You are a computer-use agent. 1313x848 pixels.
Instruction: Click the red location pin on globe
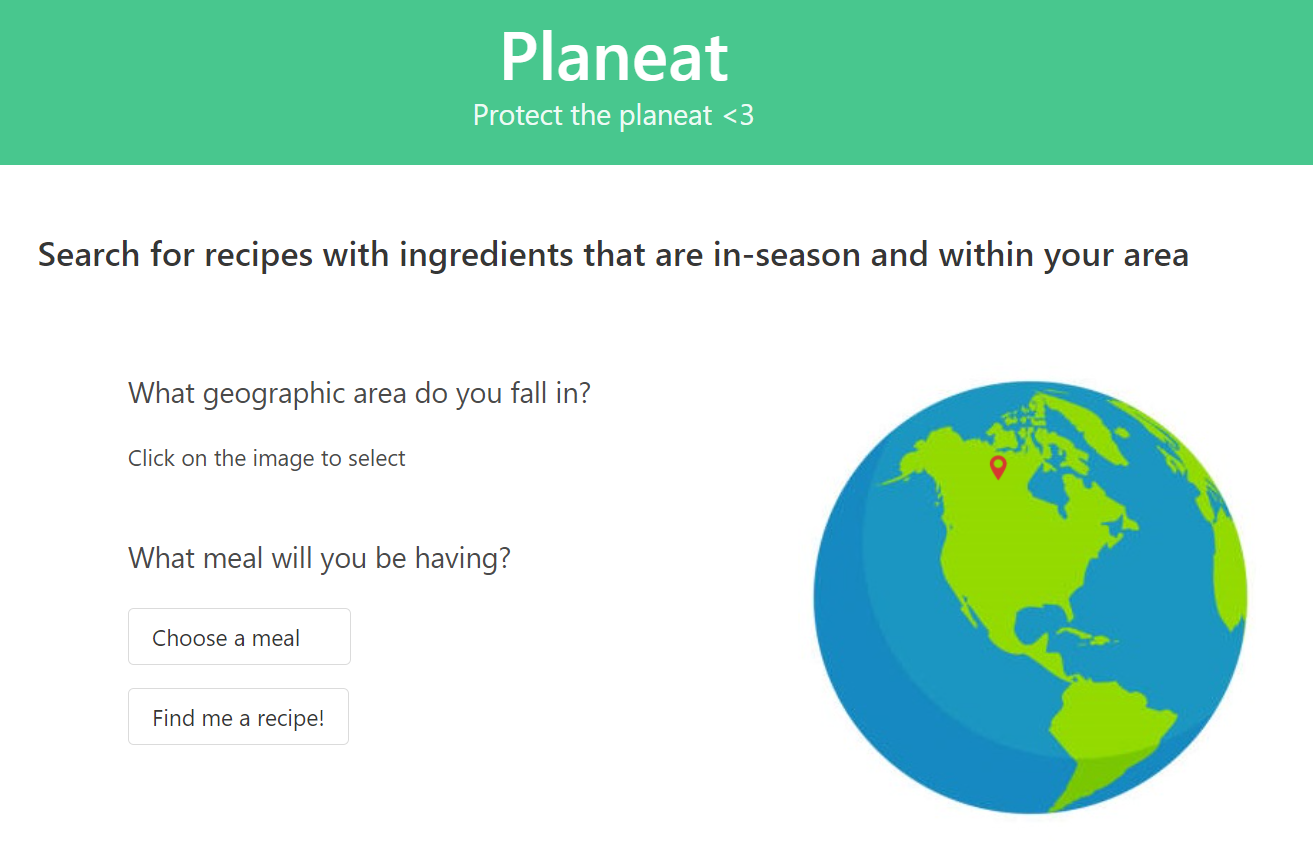click(997, 467)
